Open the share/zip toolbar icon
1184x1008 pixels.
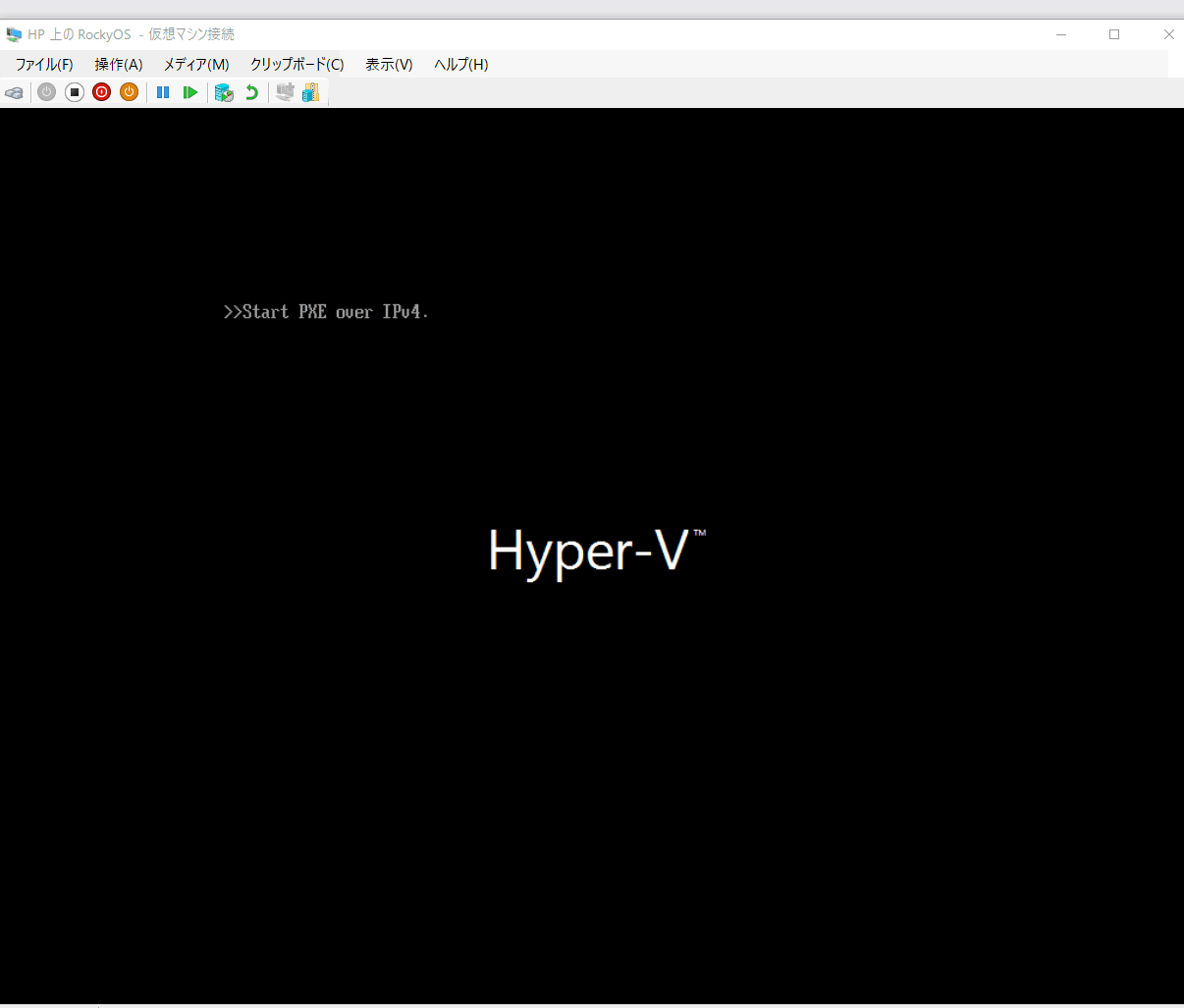click(311, 92)
